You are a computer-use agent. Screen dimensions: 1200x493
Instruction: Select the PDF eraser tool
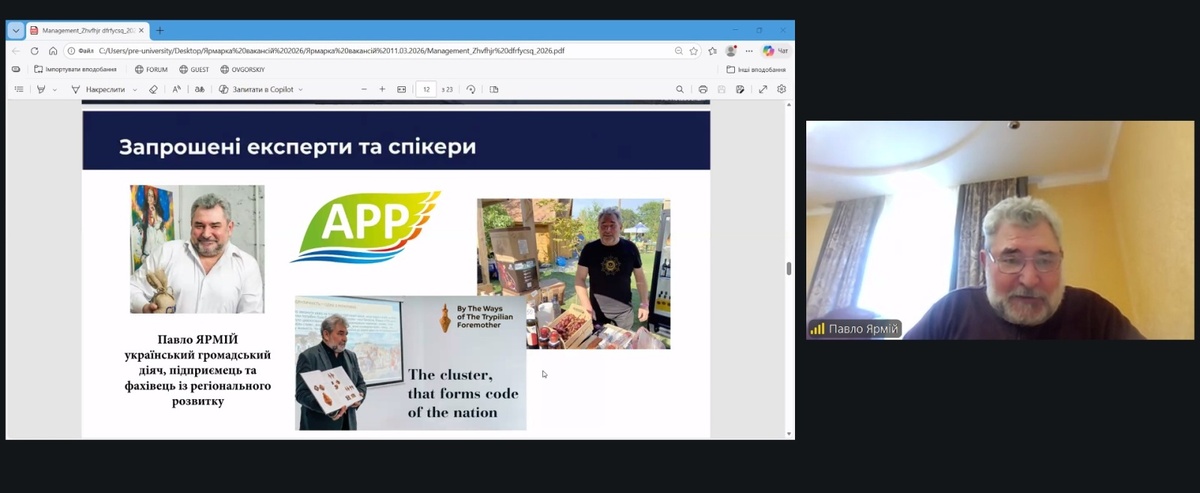coord(153,89)
